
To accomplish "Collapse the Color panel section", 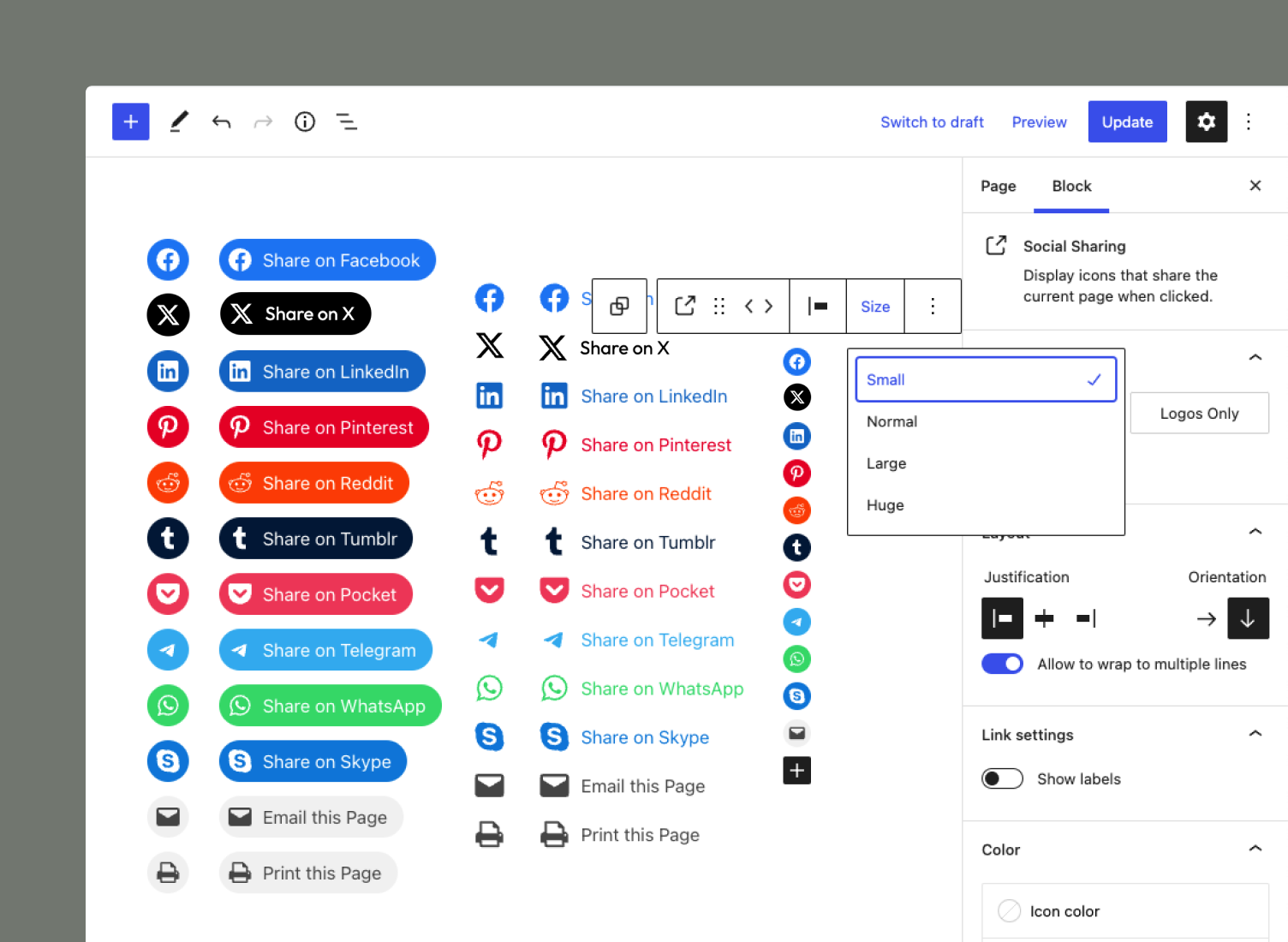I will pos(1255,849).
